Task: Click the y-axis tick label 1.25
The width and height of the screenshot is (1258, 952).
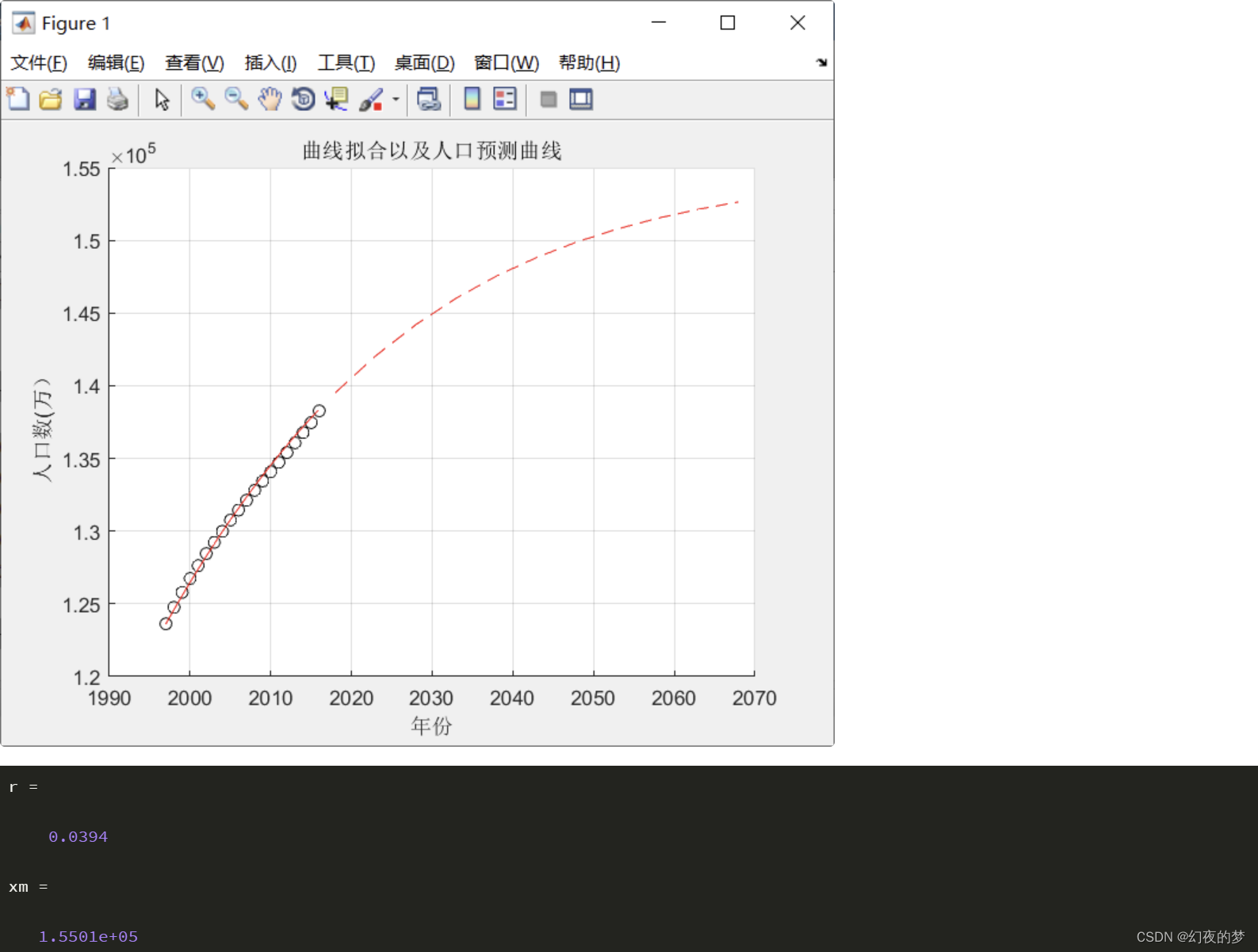Action: (x=82, y=605)
